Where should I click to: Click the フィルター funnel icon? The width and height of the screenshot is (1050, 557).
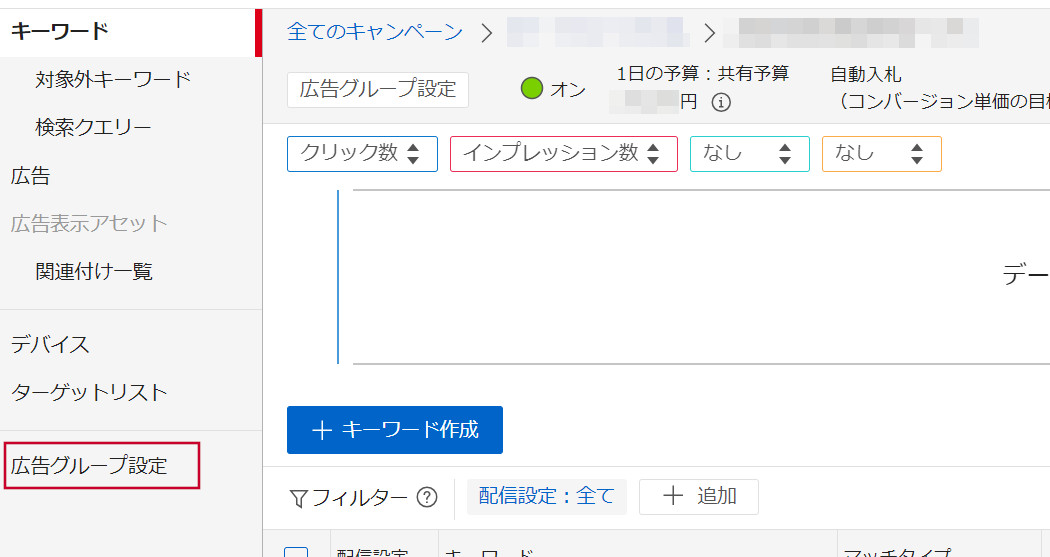pyautogui.click(x=298, y=499)
